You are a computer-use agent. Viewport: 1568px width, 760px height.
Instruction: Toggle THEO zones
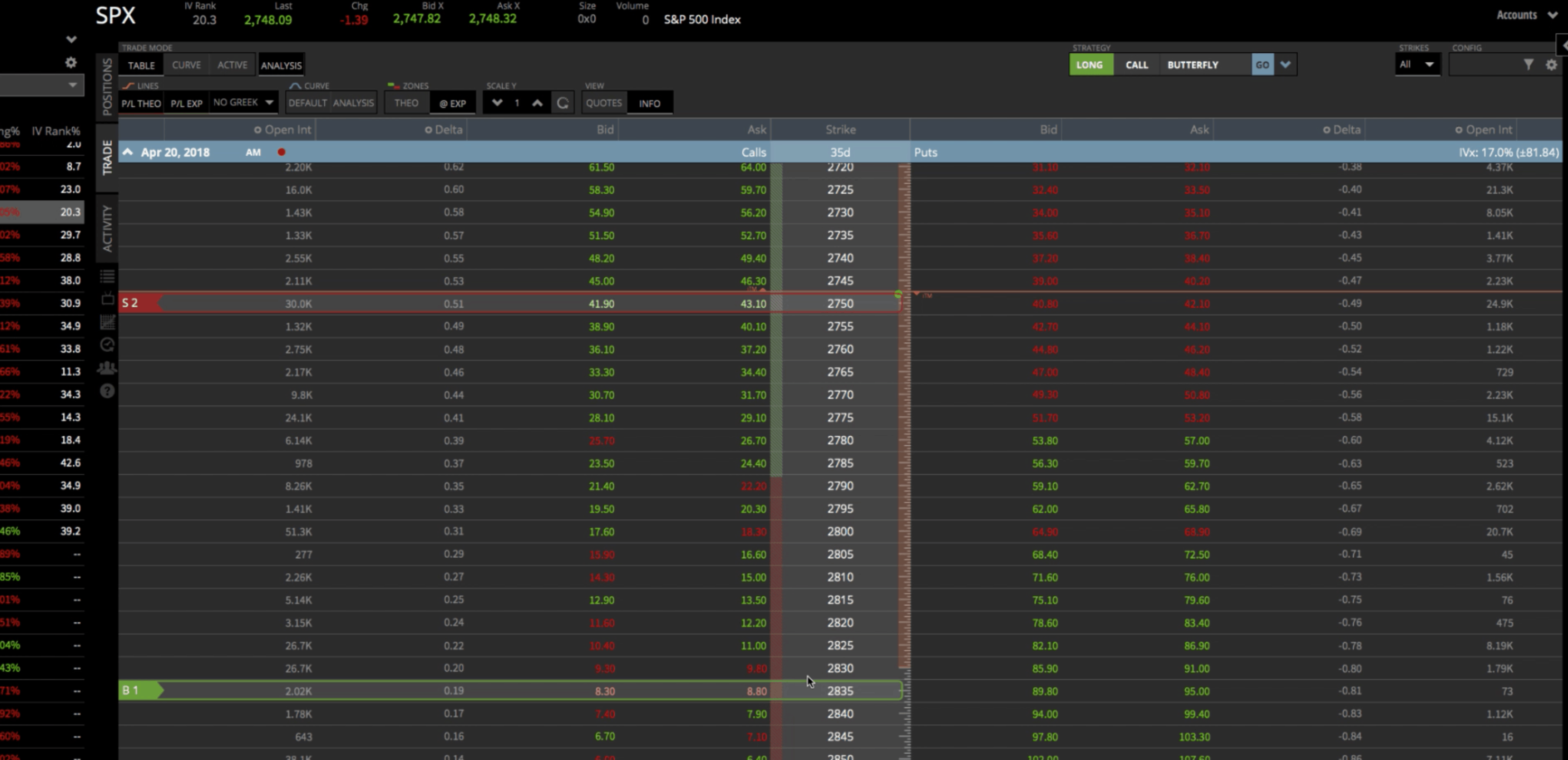click(x=406, y=103)
